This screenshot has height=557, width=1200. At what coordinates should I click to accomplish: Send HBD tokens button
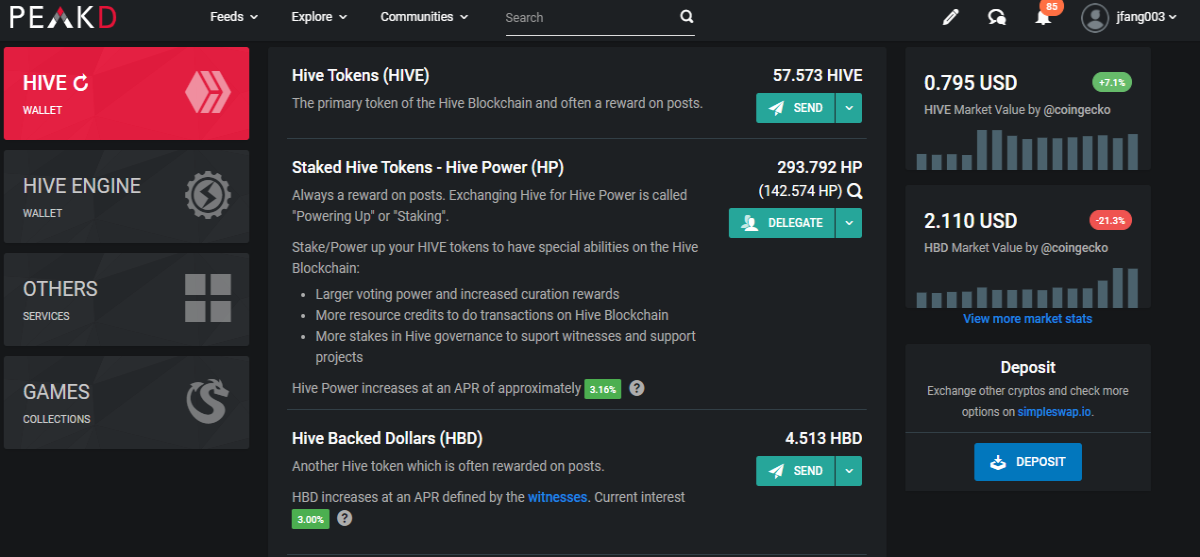[x=795, y=471]
